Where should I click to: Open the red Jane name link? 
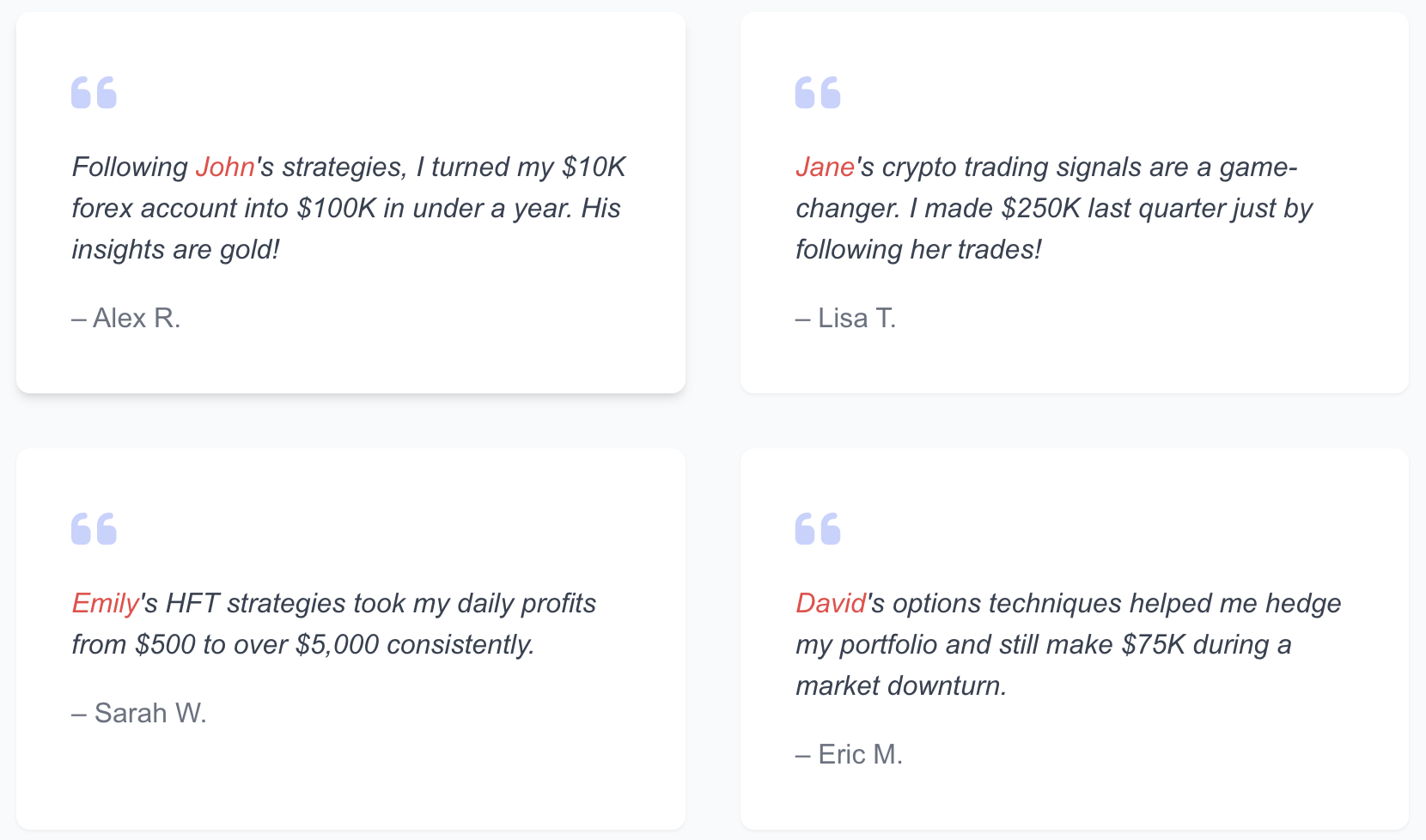coord(826,167)
